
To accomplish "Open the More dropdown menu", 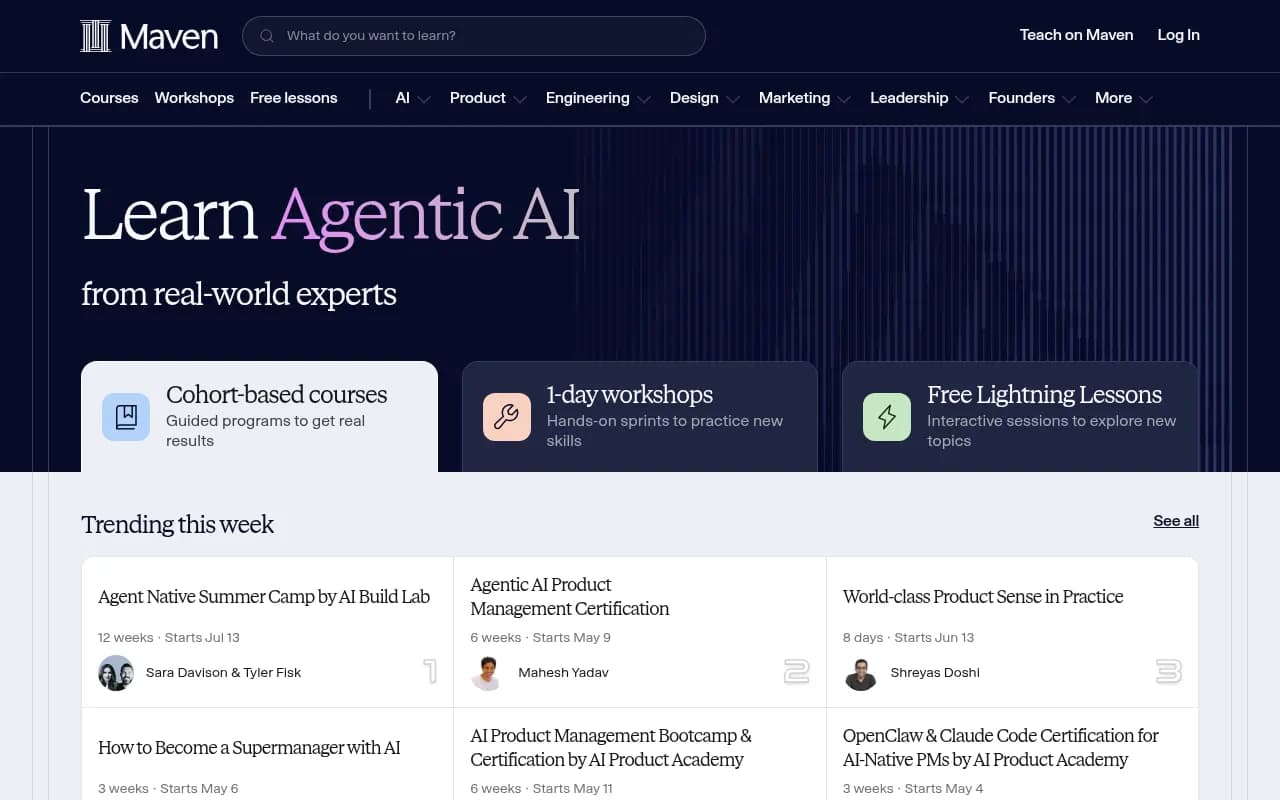I will point(1124,98).
